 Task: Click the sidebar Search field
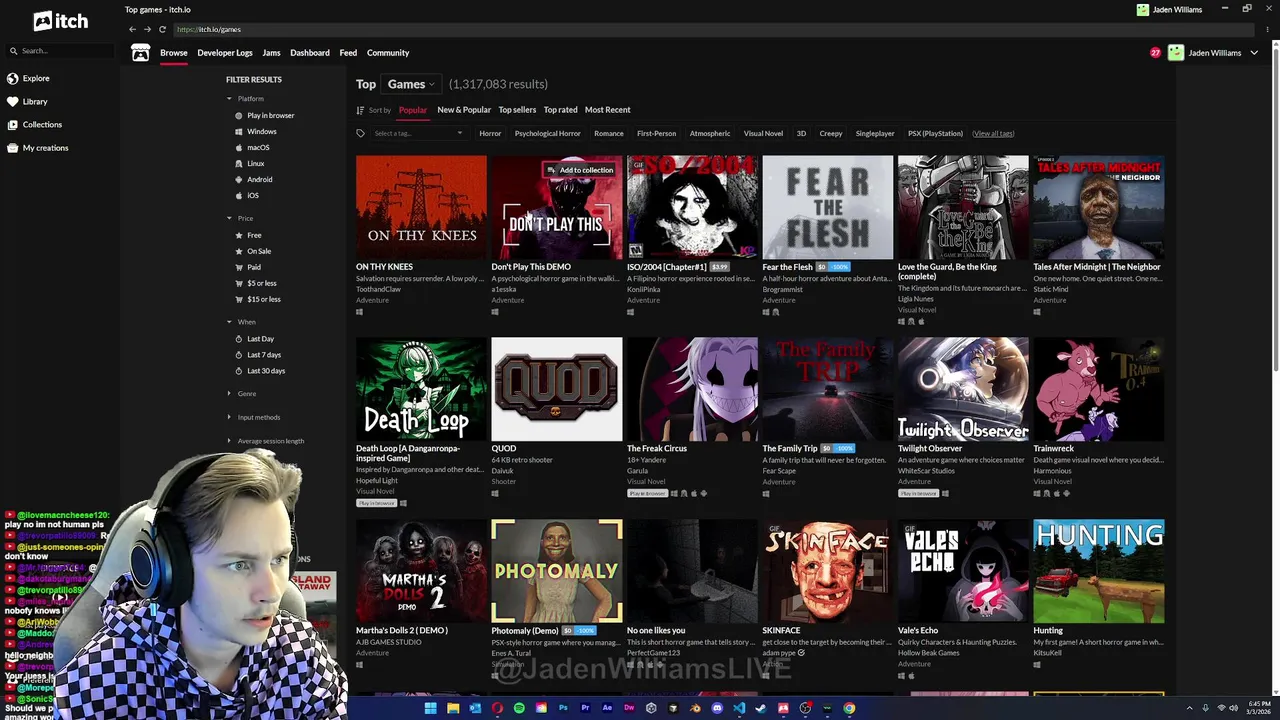[x=60, y=50]
